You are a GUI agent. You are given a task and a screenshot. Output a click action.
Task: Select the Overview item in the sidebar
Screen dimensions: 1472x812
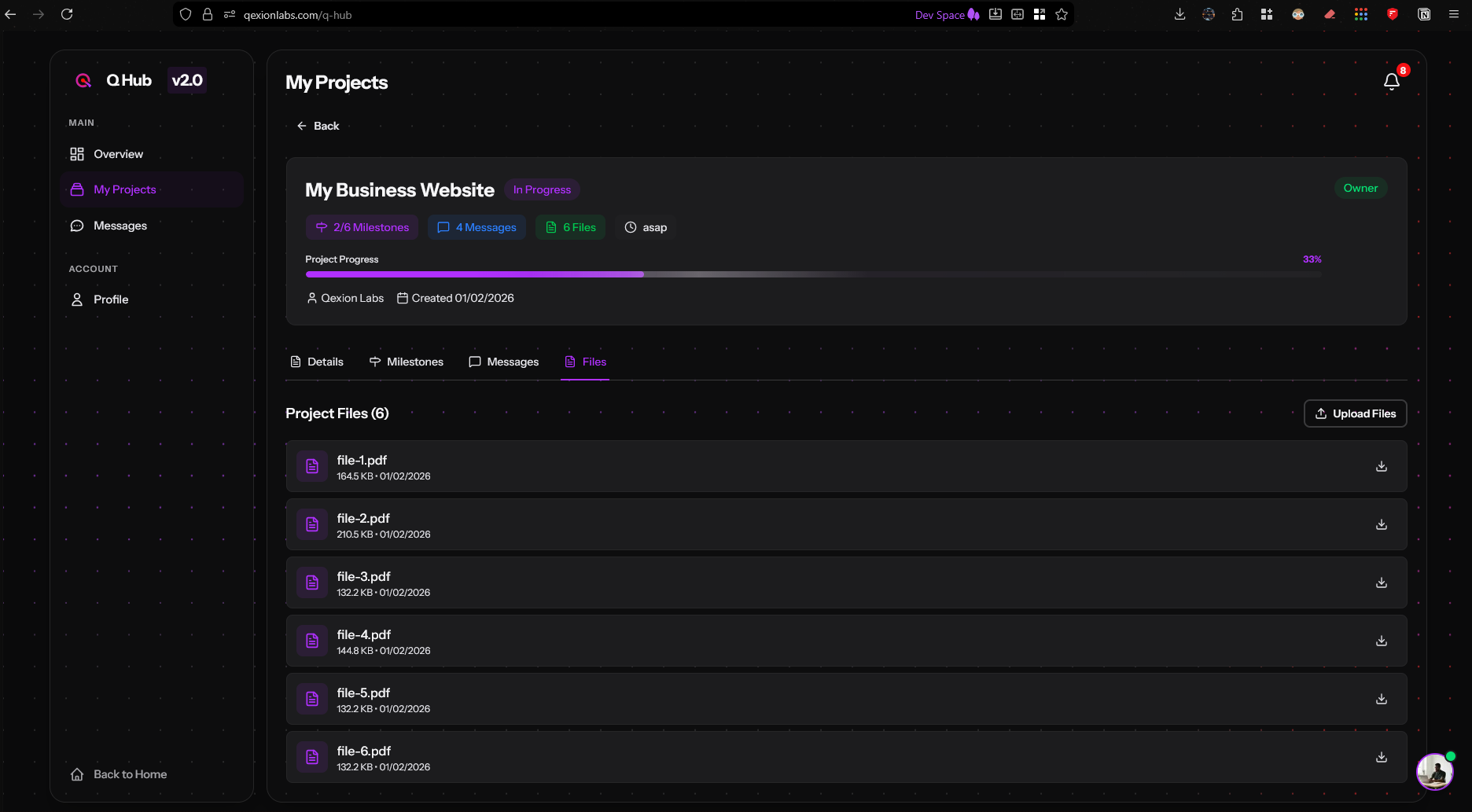point(118,154)
